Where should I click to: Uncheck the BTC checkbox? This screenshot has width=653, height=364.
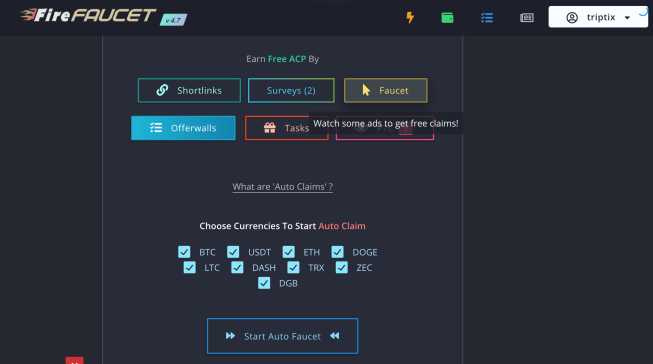click(x=184, y=252)
